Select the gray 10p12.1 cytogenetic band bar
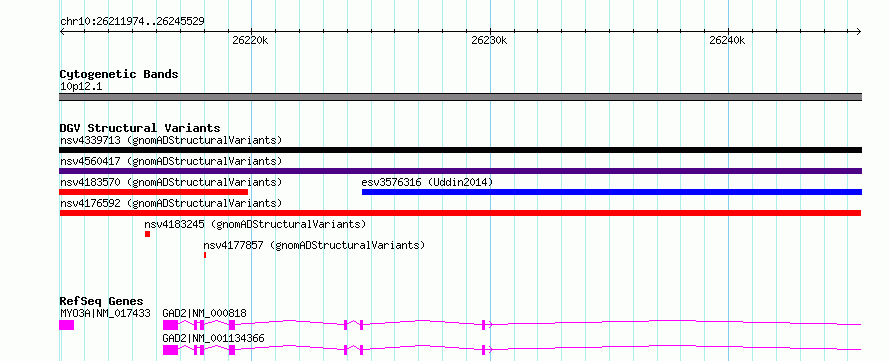This screenshot has width=890, height=361. 460,96
